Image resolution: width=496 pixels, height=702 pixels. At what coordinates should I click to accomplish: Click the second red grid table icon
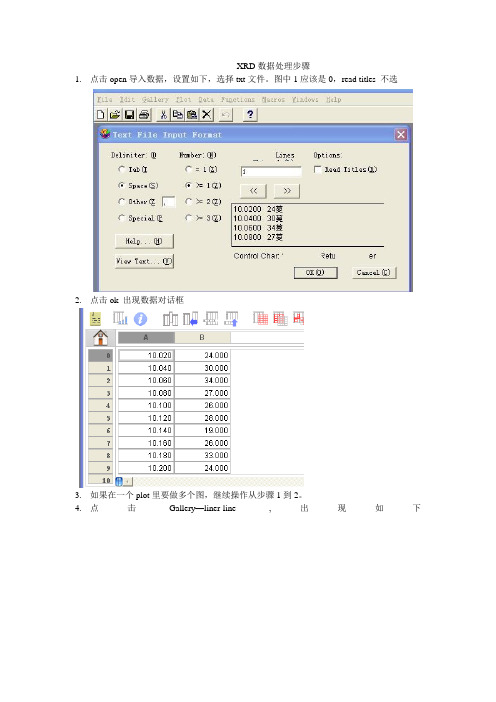click(x=280, y=318)
